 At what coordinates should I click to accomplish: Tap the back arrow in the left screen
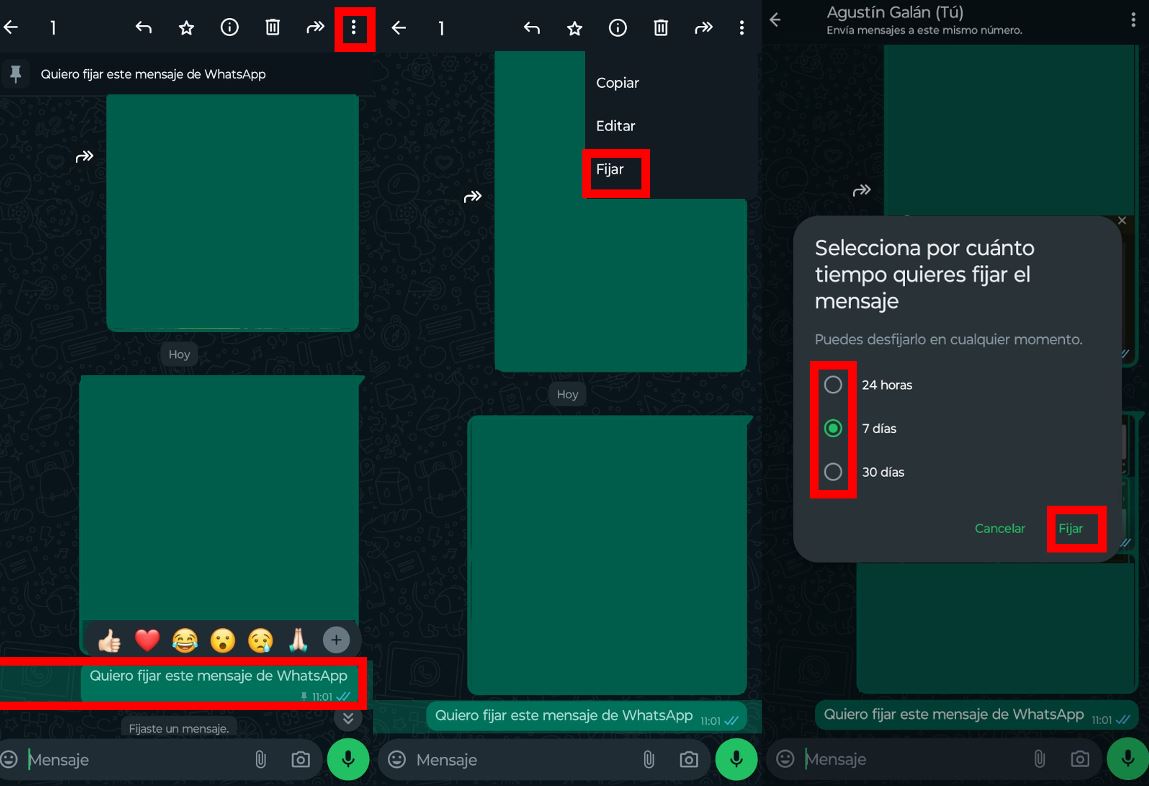point(11,28)
